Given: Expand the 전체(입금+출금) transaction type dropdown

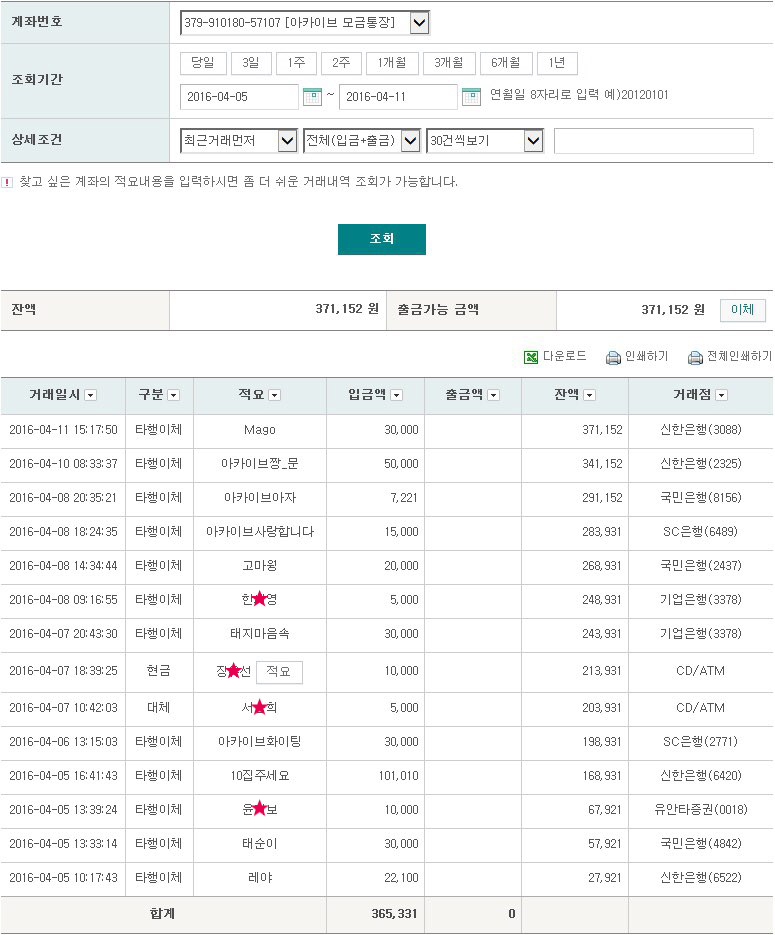Looking at the screenshot, I should 410,141.
